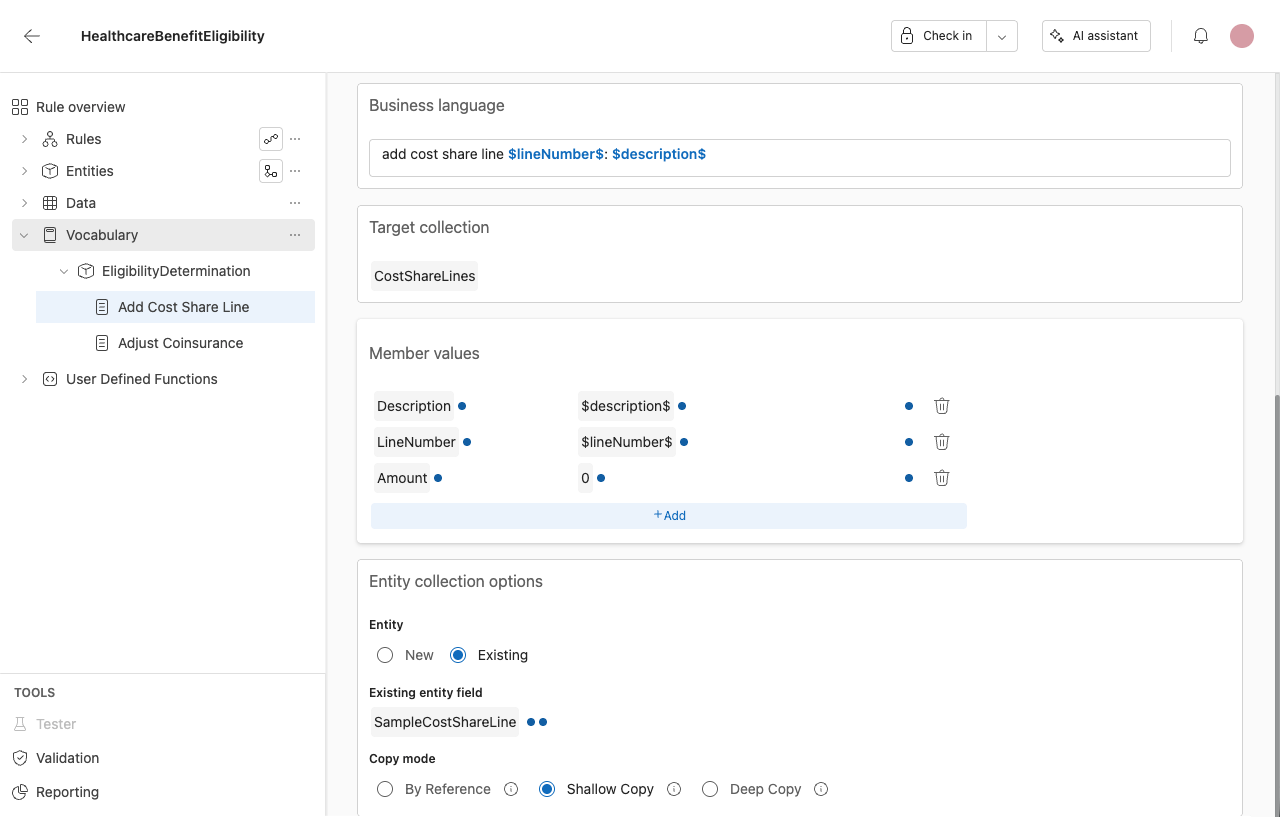Open the AI assistant

[1096, 36]
